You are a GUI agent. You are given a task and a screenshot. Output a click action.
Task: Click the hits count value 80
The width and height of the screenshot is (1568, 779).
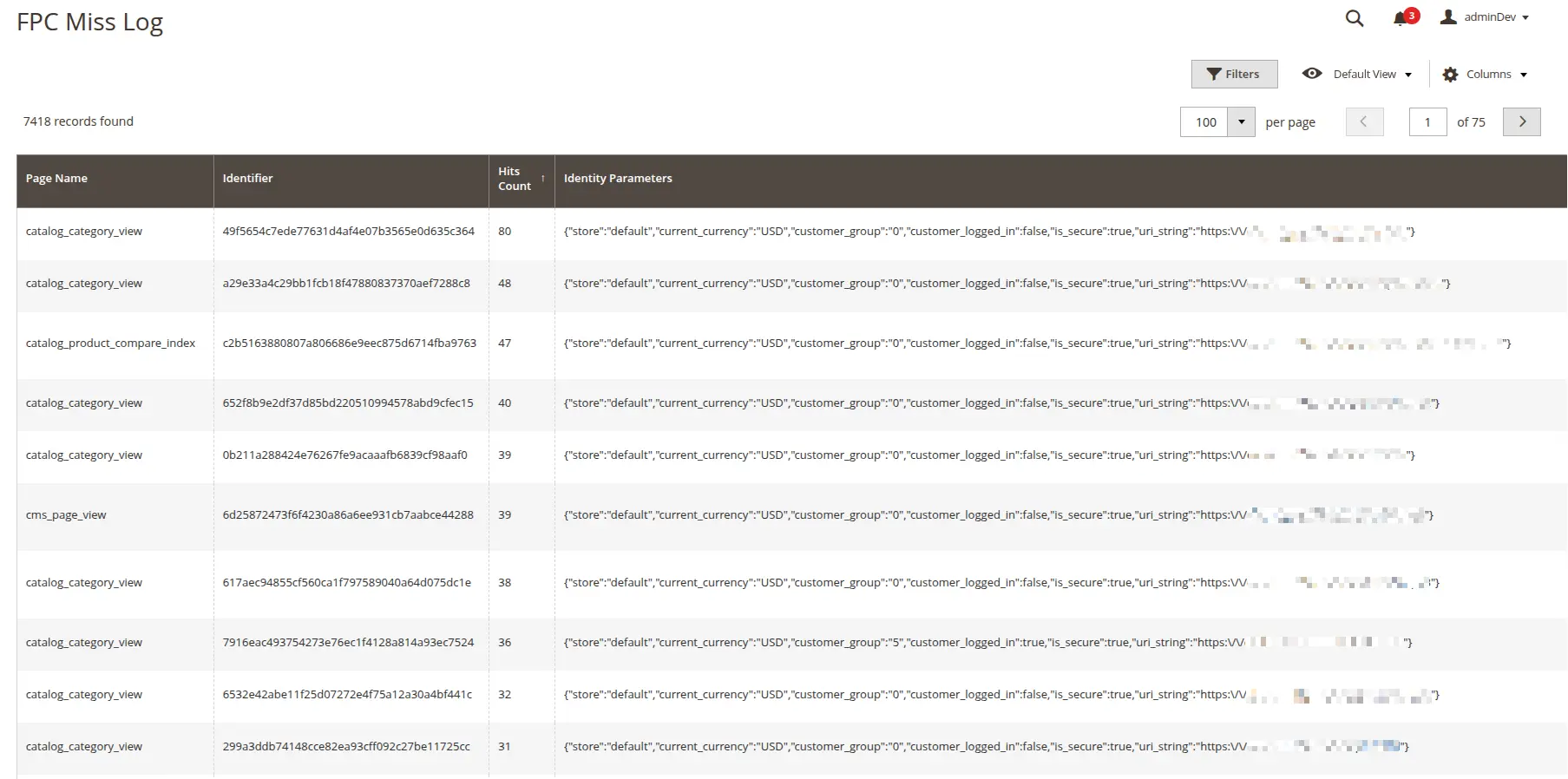tap(505, 232)
